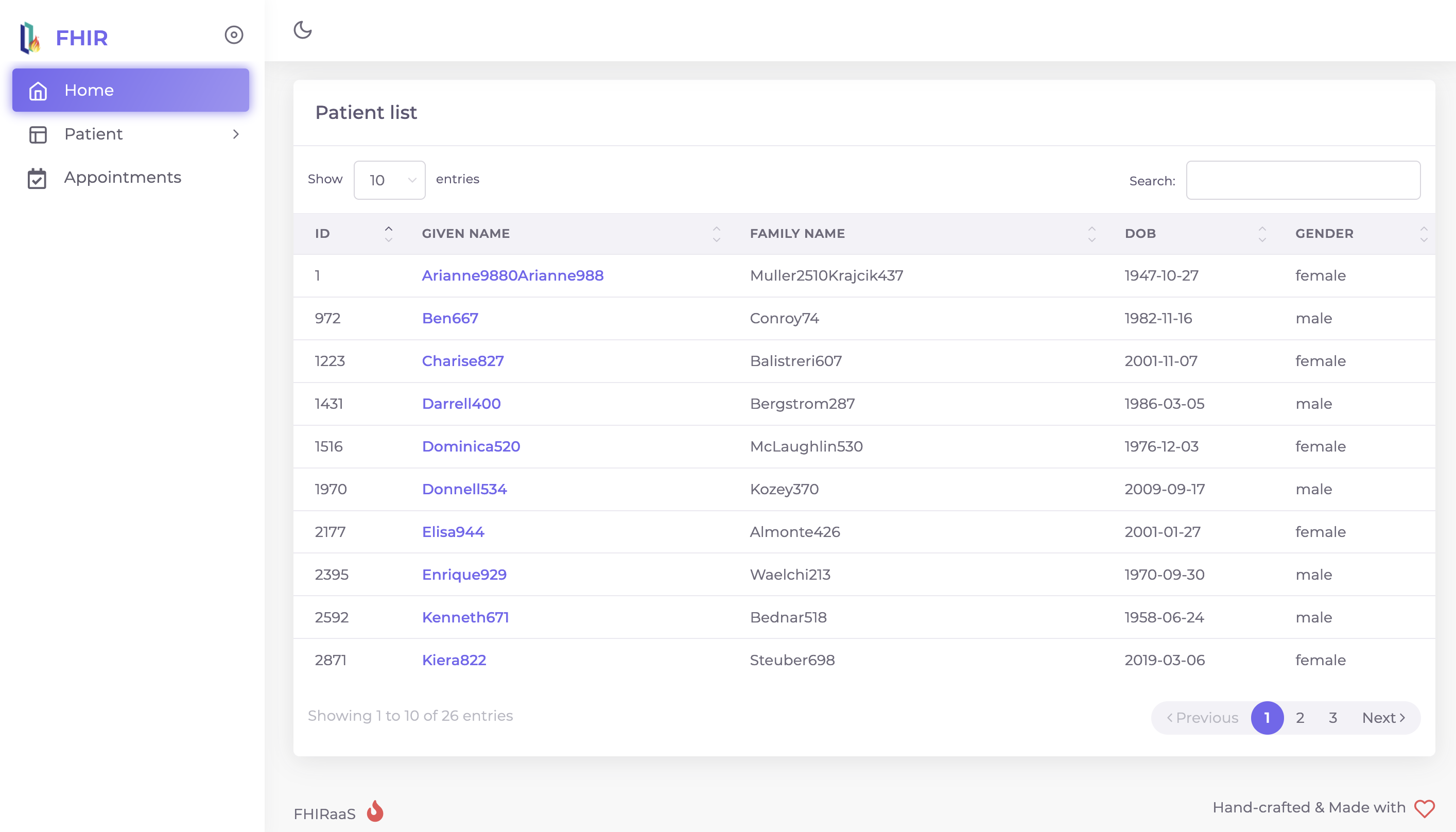Click the FHIRaaS flame icon in footer

point(375,811)
